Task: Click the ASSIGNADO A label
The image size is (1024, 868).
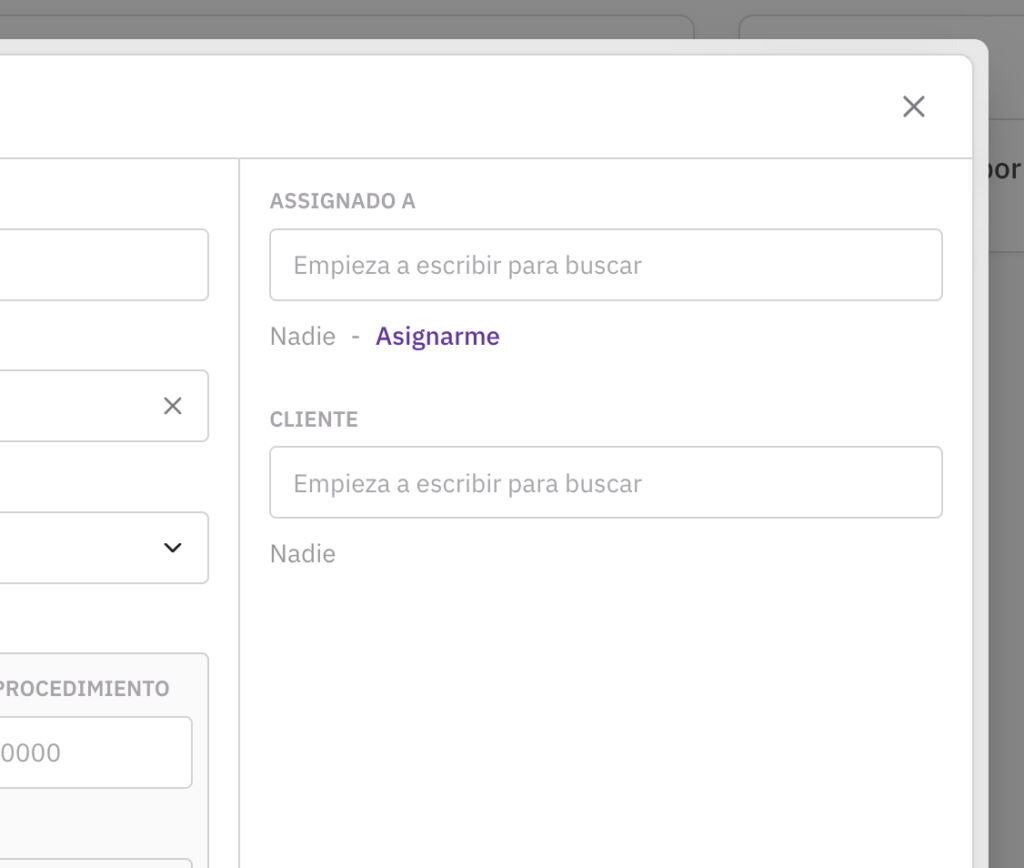Action: 342,201
